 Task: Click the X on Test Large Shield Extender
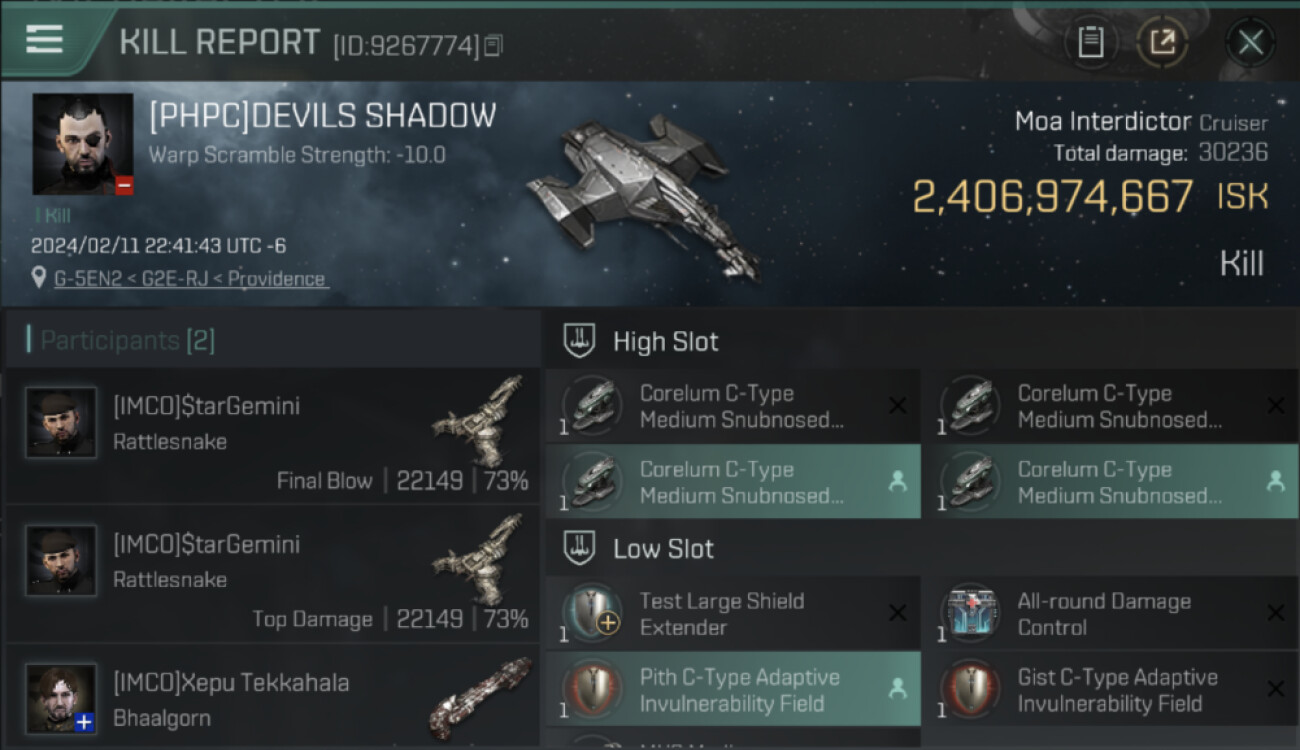tap(898, 613)
